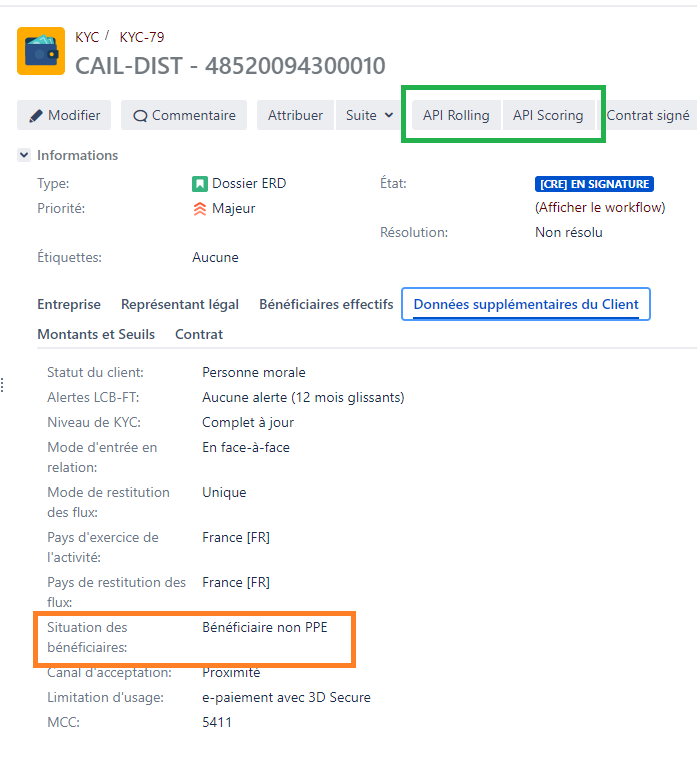Click the Attribuer button
The width and height of the screenshot is (697, 781).
pyautogui.click(x=295, y=115)
